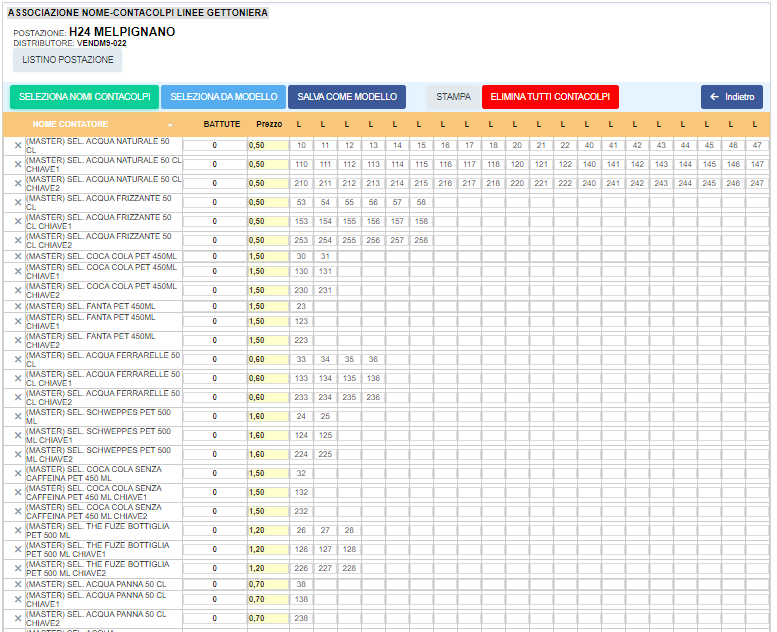Delete ACQUA NATURALE 50 CL CHIAVE2 row
This screenshot has width=777, height=632.
18,183
